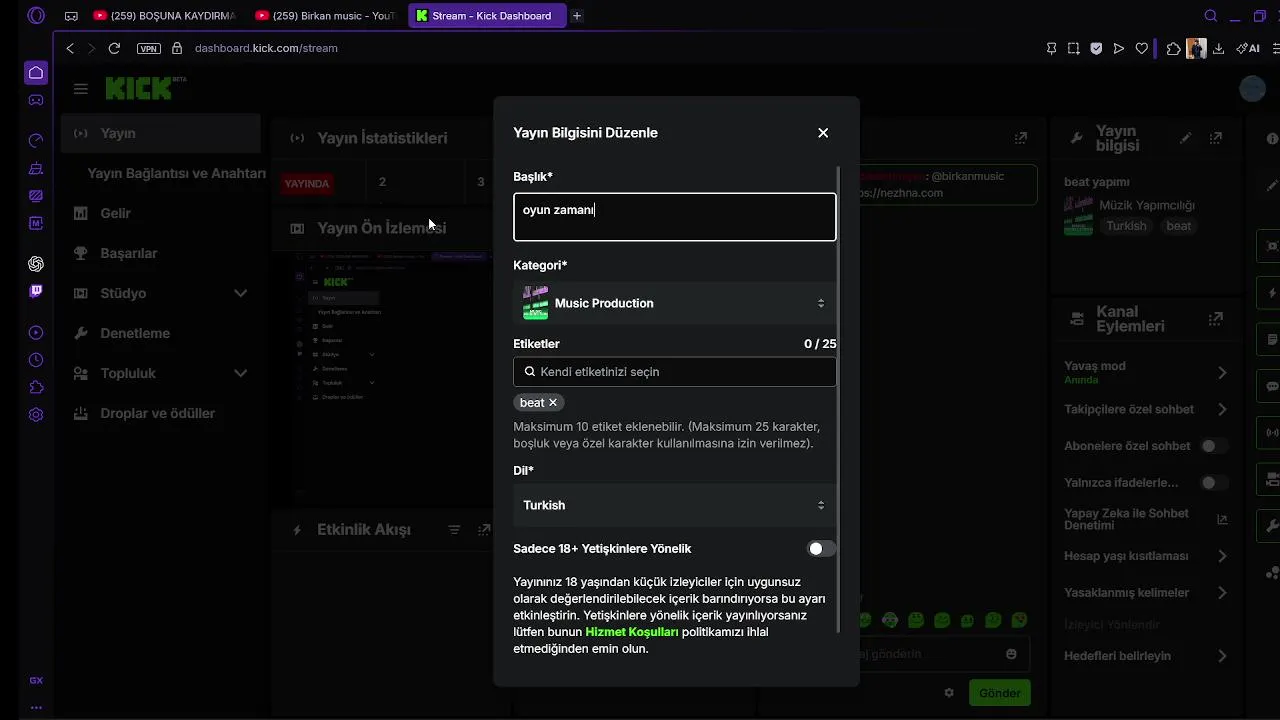Toggle Yalnızca ifadelerle switch
This screenshot has height=720, width=1280.
click(x=1214, y=483)
